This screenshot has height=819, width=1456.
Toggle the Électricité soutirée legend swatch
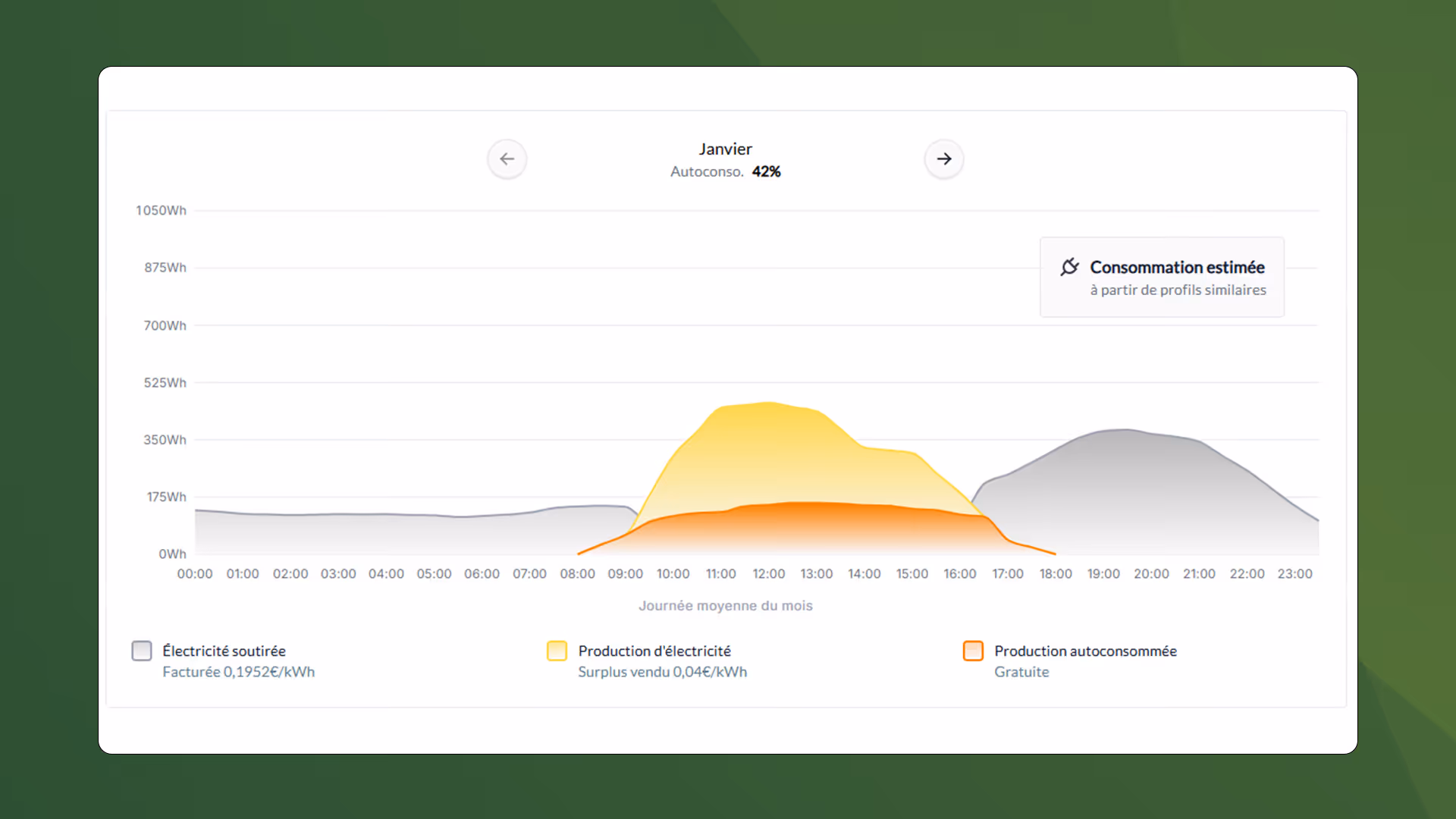142,651
